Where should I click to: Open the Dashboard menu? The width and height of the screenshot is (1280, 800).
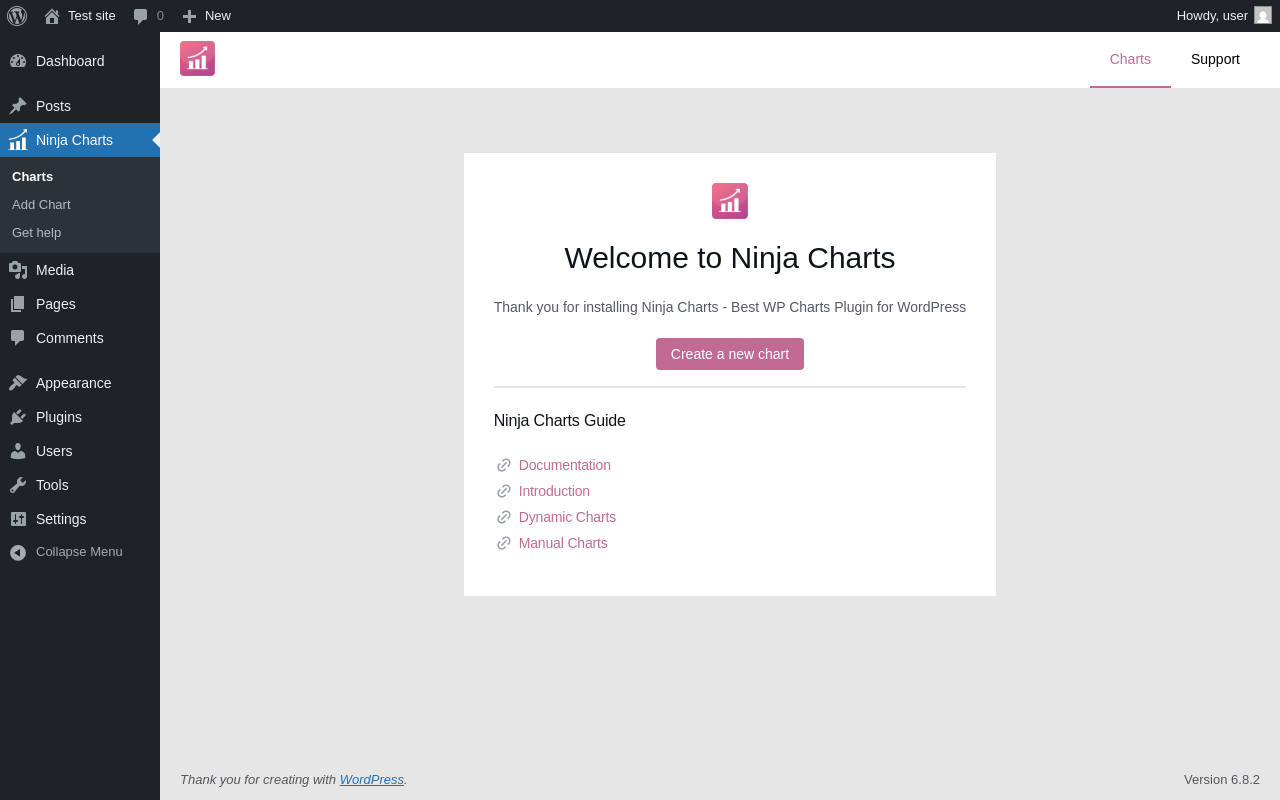coord(80,61)
